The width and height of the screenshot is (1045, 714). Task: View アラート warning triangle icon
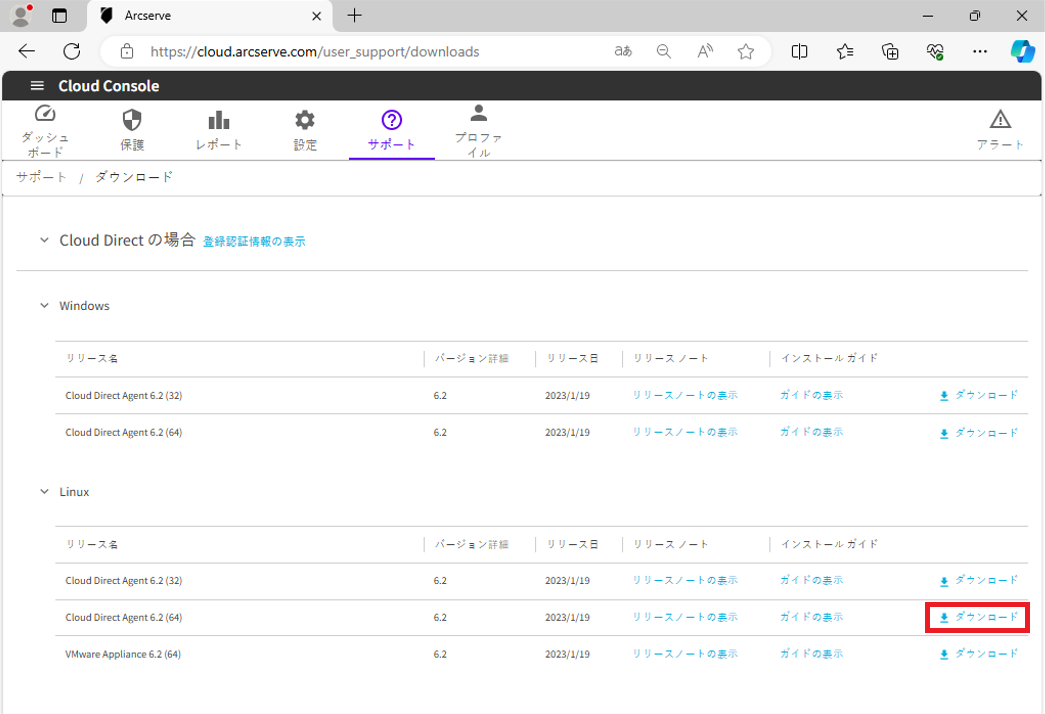click(1000, 121)
